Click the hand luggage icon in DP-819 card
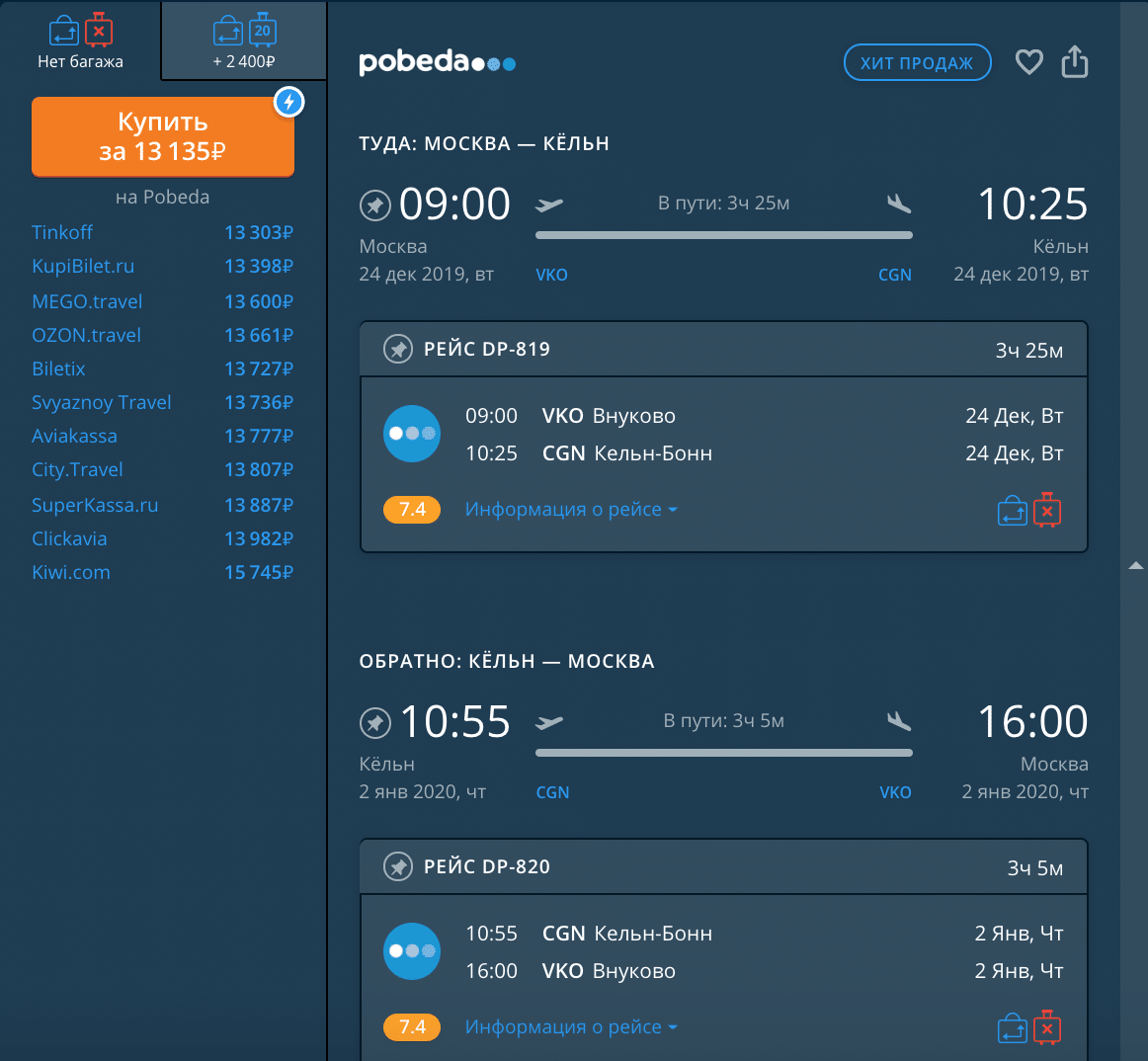The height and width of the screenshot is (1061, 1148). point(1013,511)
